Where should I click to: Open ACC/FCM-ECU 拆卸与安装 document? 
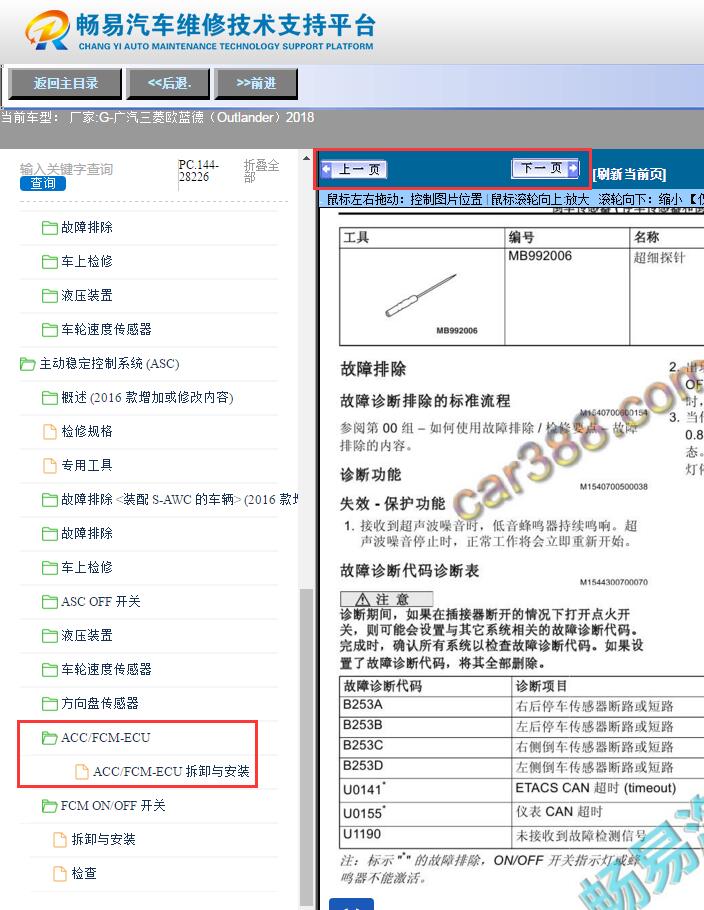tap(171, 772)
